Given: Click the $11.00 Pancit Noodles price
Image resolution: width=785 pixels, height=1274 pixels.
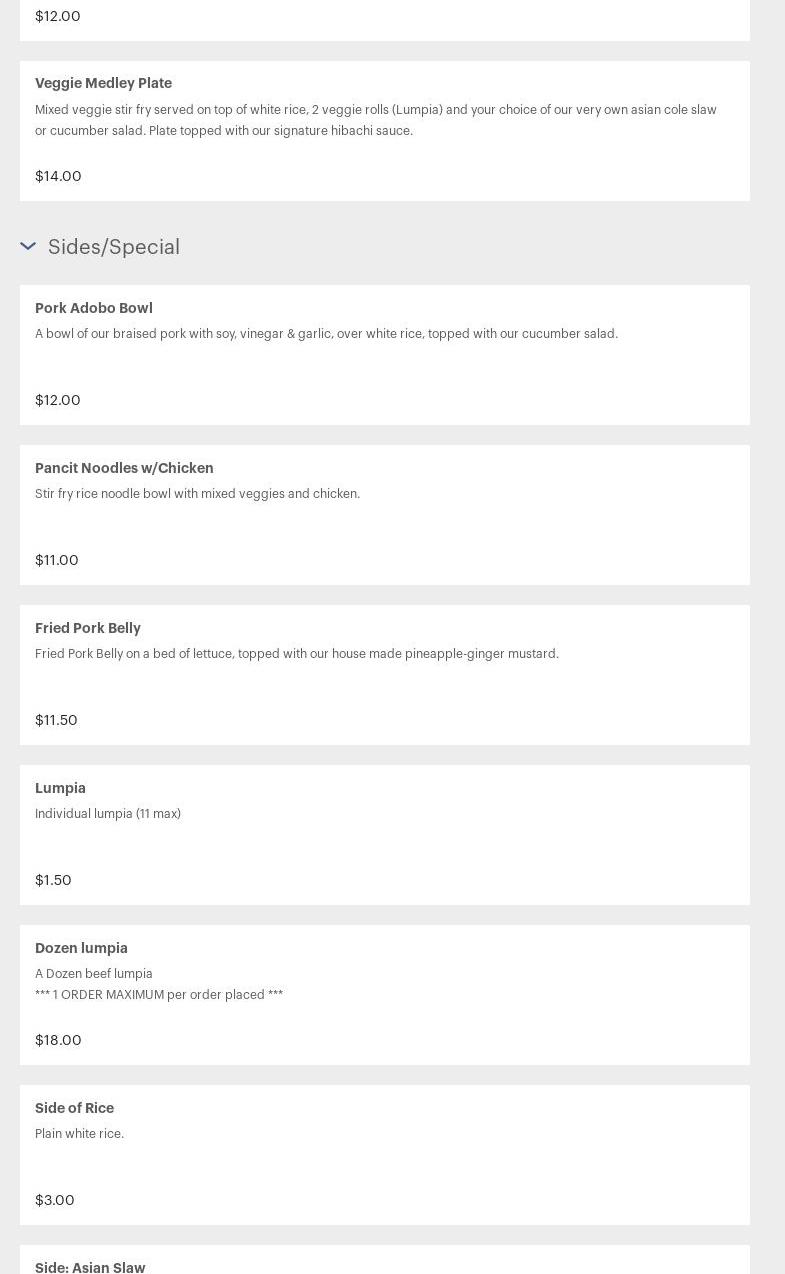Looking at the screenshot, I should 57,560.
